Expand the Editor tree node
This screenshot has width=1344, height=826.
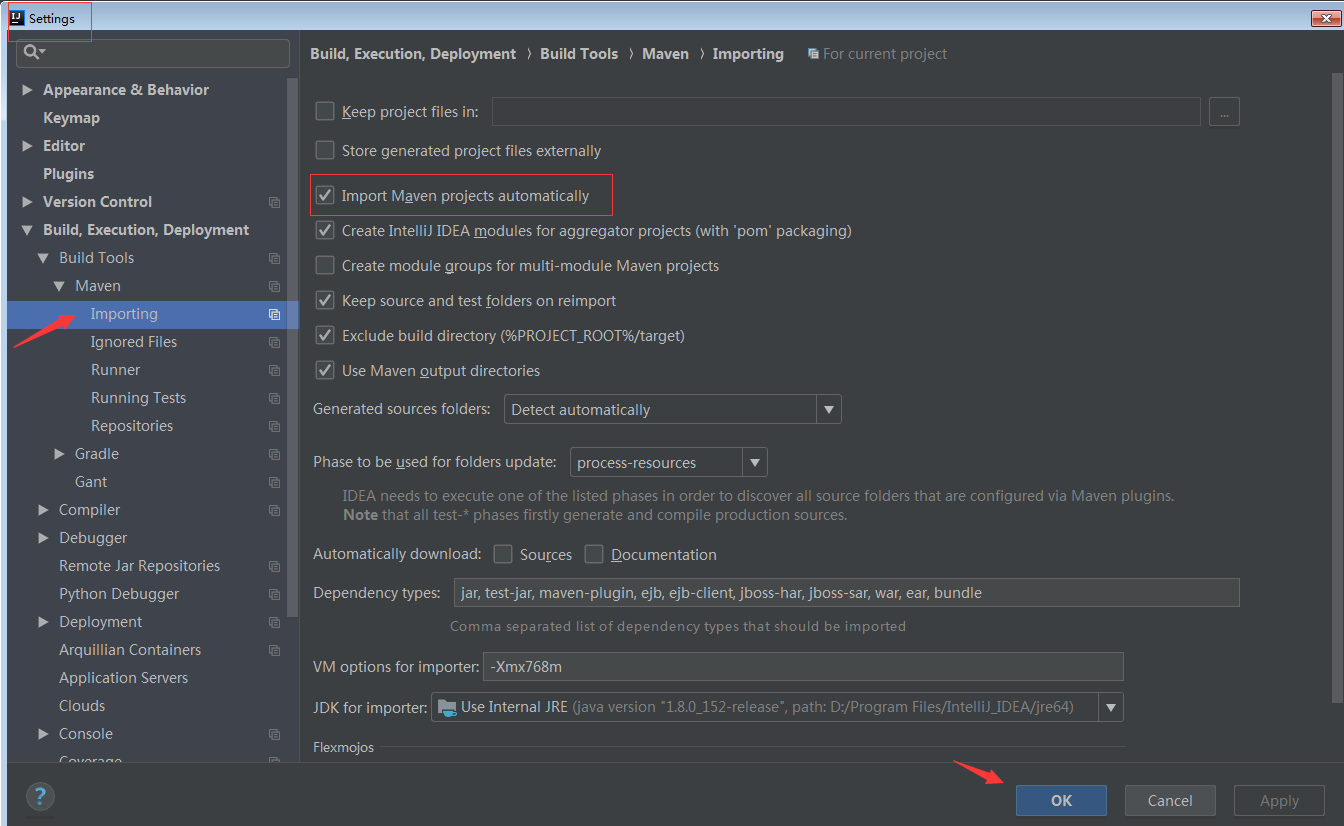[x=27, y=146]
